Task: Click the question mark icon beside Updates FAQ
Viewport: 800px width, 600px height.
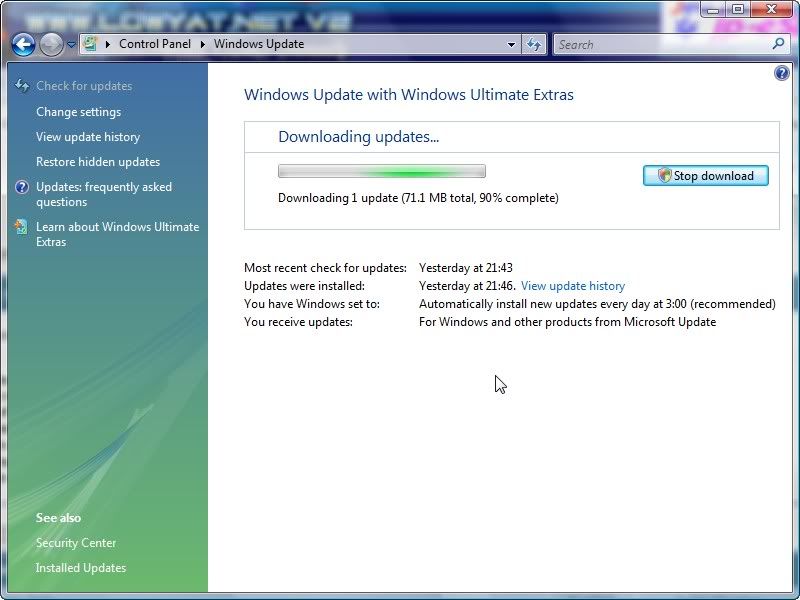Action: [x=22, y=187]
